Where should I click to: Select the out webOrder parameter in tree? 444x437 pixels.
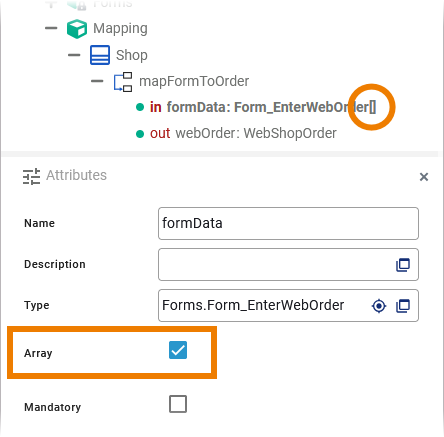click(x=243, y=133)
